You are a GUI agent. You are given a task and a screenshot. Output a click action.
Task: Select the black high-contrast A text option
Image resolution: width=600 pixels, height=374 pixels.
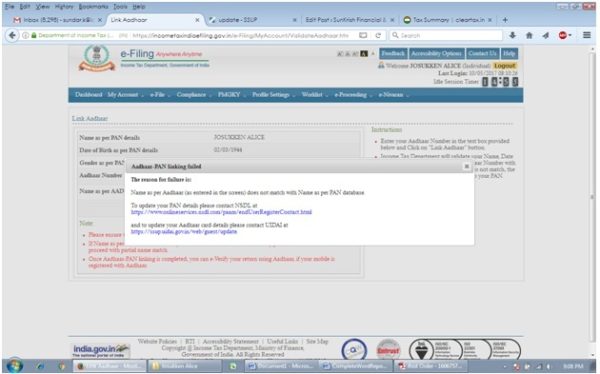[x=364, y=54]
